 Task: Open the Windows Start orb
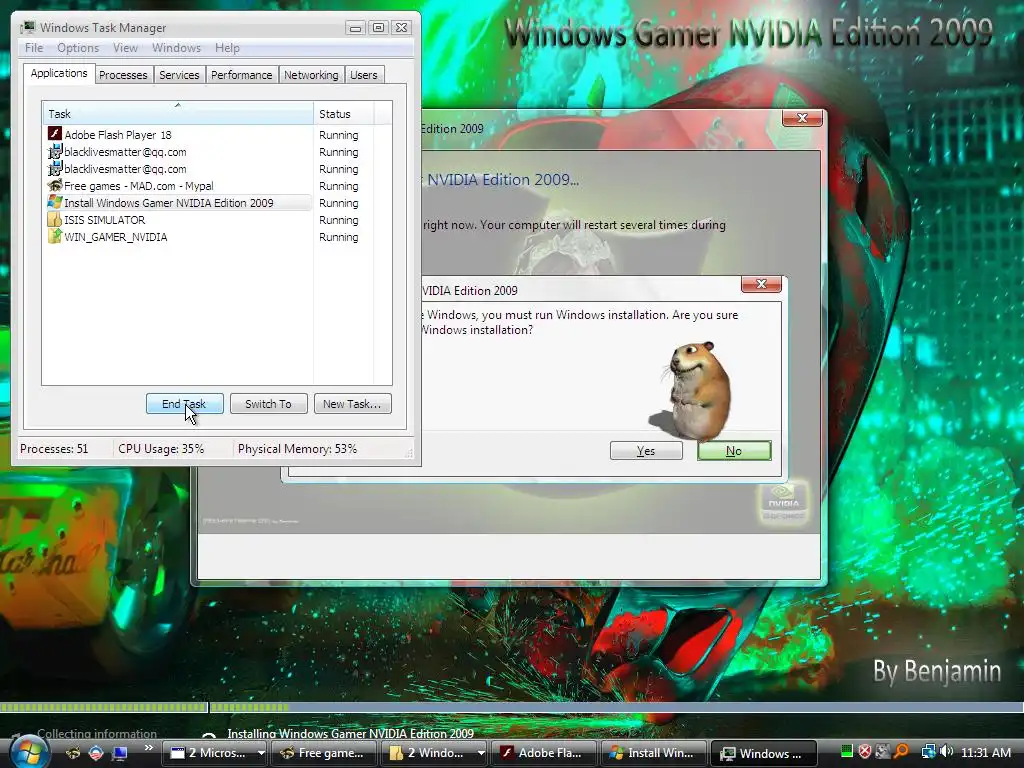click(29, 752)
